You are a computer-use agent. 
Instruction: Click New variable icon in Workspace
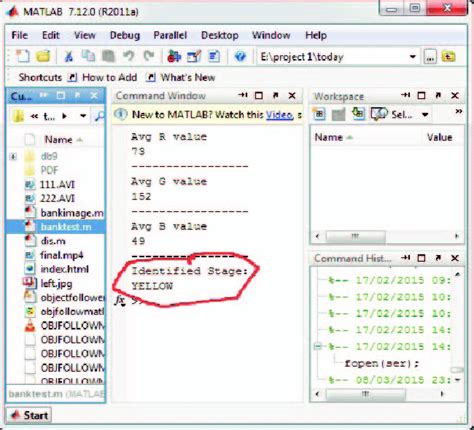pyautogui.click(x=319, y=114)
